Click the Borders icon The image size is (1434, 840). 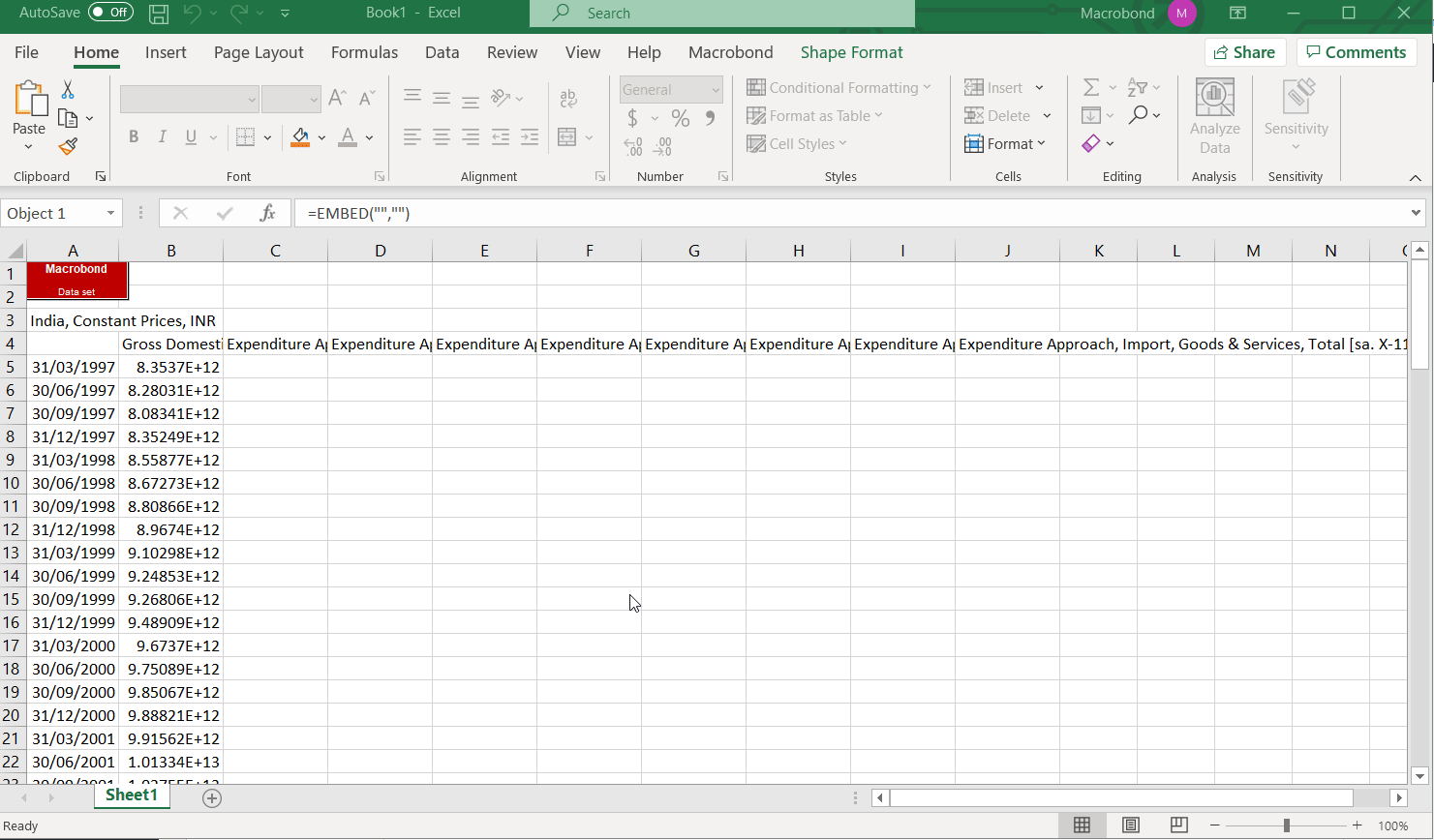tap(246, 137)
